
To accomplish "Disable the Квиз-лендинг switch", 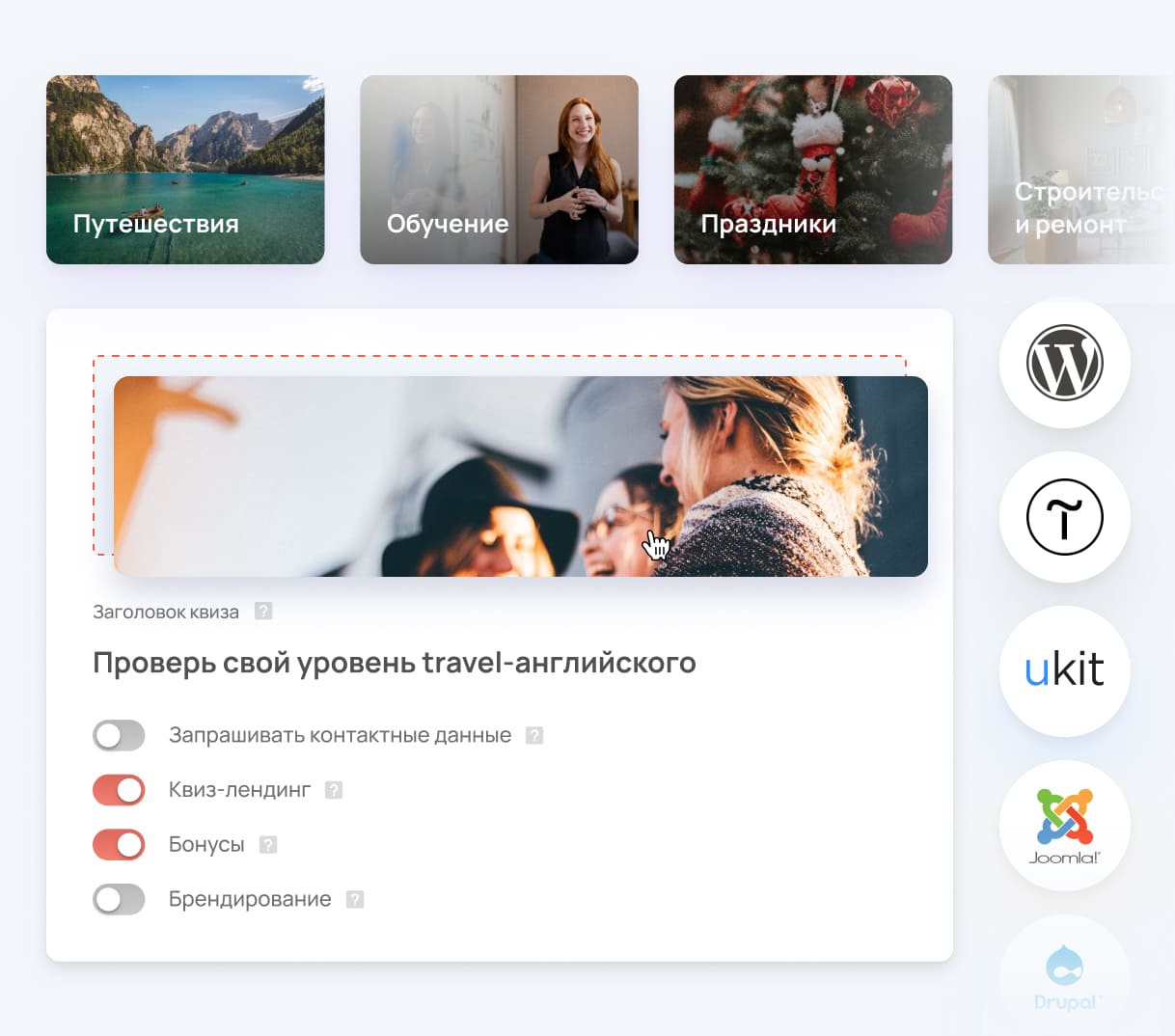I will pyautogui.click(x=119, y=790).
